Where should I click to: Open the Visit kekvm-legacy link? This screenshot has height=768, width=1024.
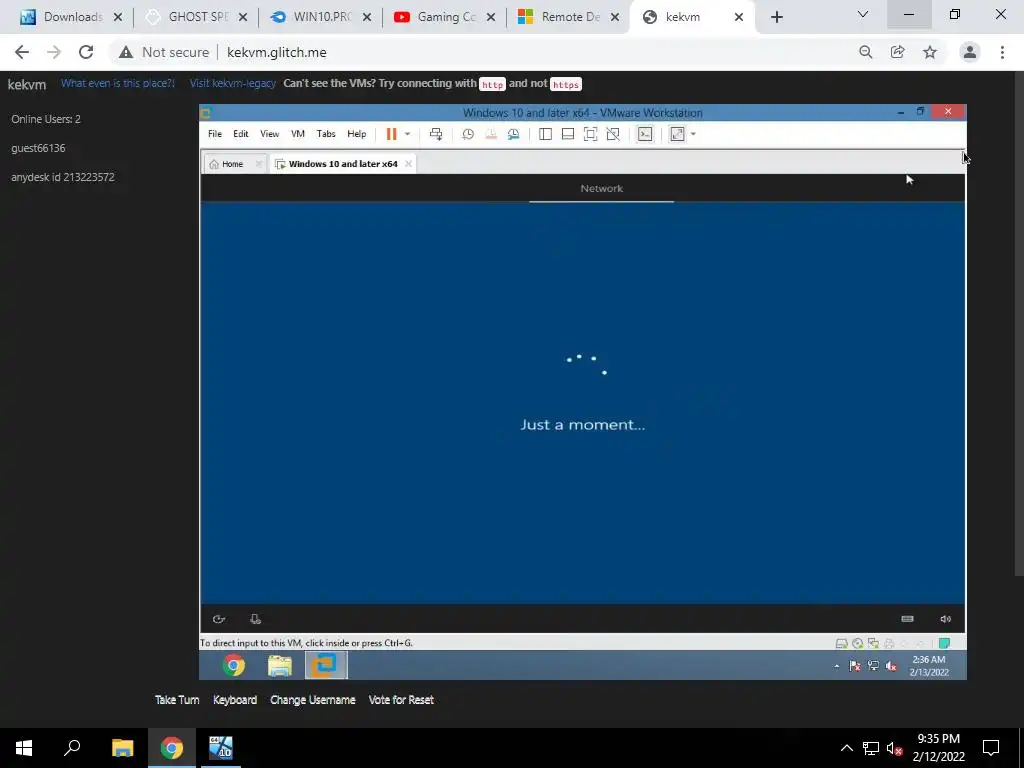pos(232,83)
